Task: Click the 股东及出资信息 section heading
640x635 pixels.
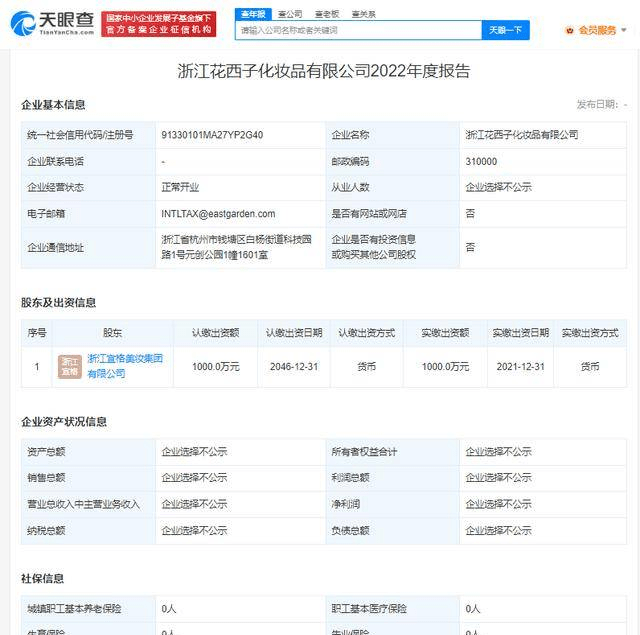Action: [58, 302]
